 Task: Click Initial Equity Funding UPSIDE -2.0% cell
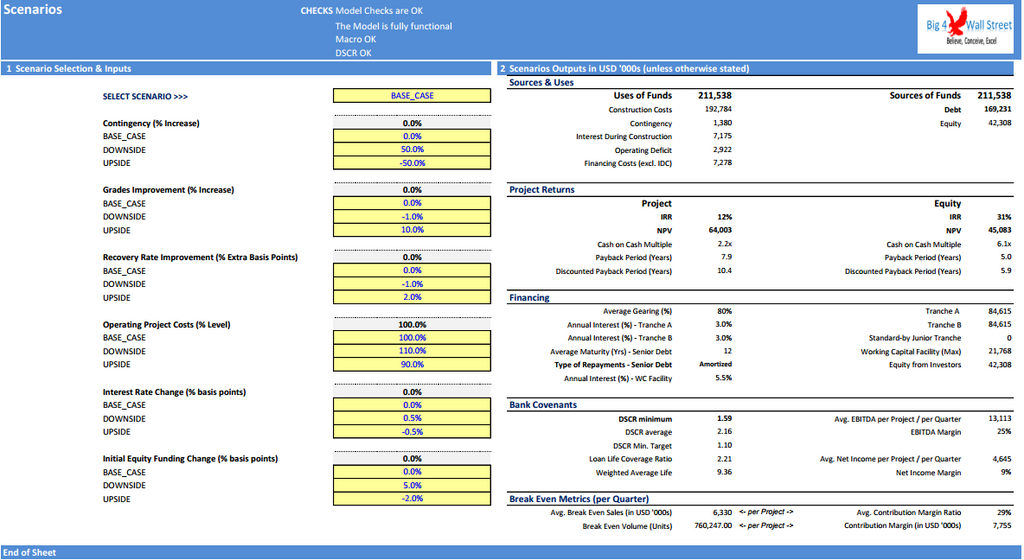pyautogui.click(x=411, y=499)
